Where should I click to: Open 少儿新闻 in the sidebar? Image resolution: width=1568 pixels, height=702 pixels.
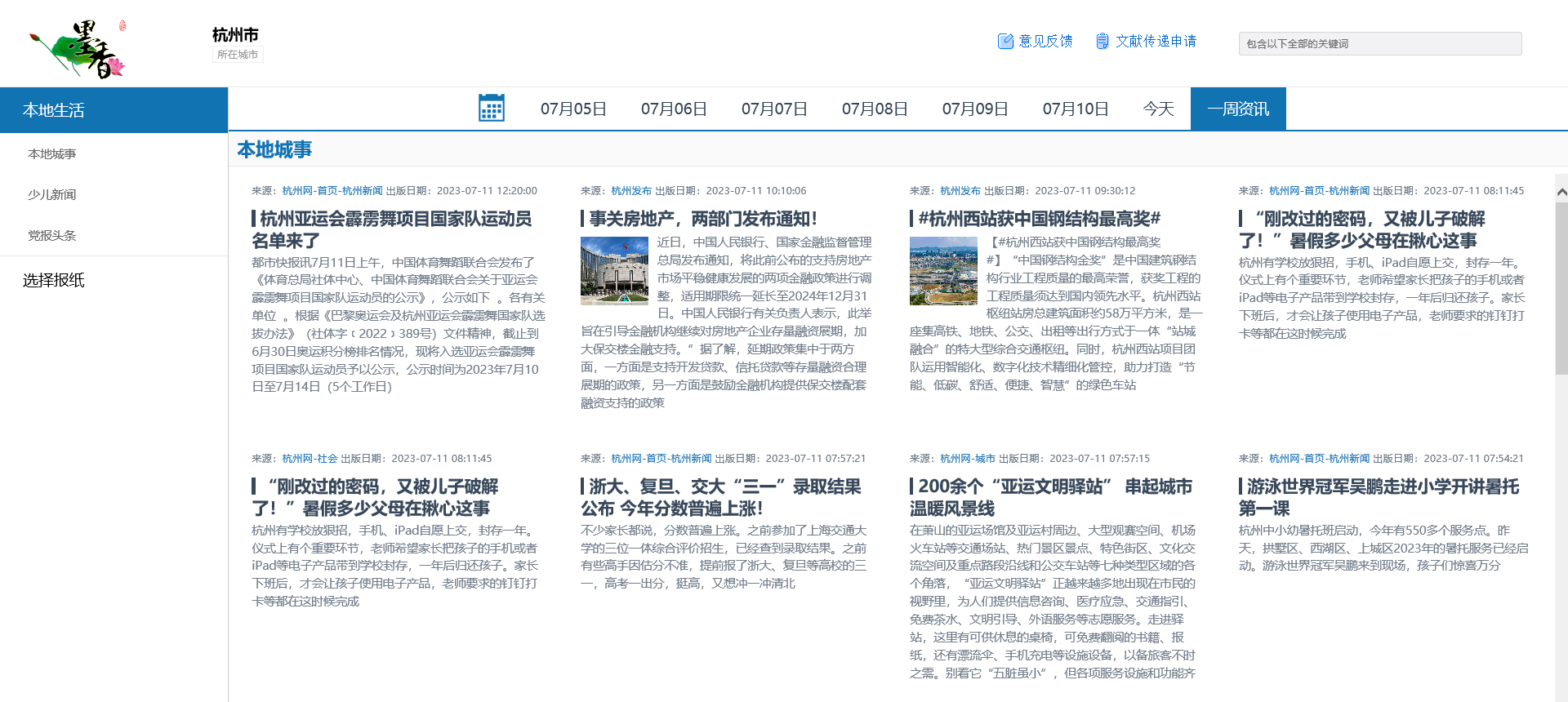click(52, 194)
